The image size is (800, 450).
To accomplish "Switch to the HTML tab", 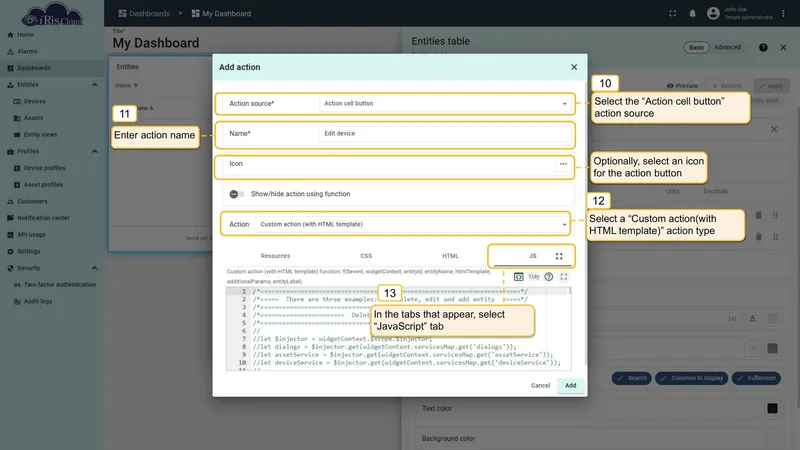I will [450, 256].
